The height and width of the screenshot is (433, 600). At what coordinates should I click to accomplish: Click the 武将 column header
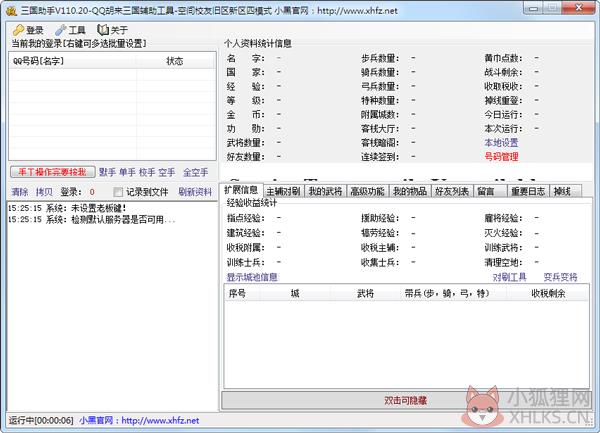point(365,293)
